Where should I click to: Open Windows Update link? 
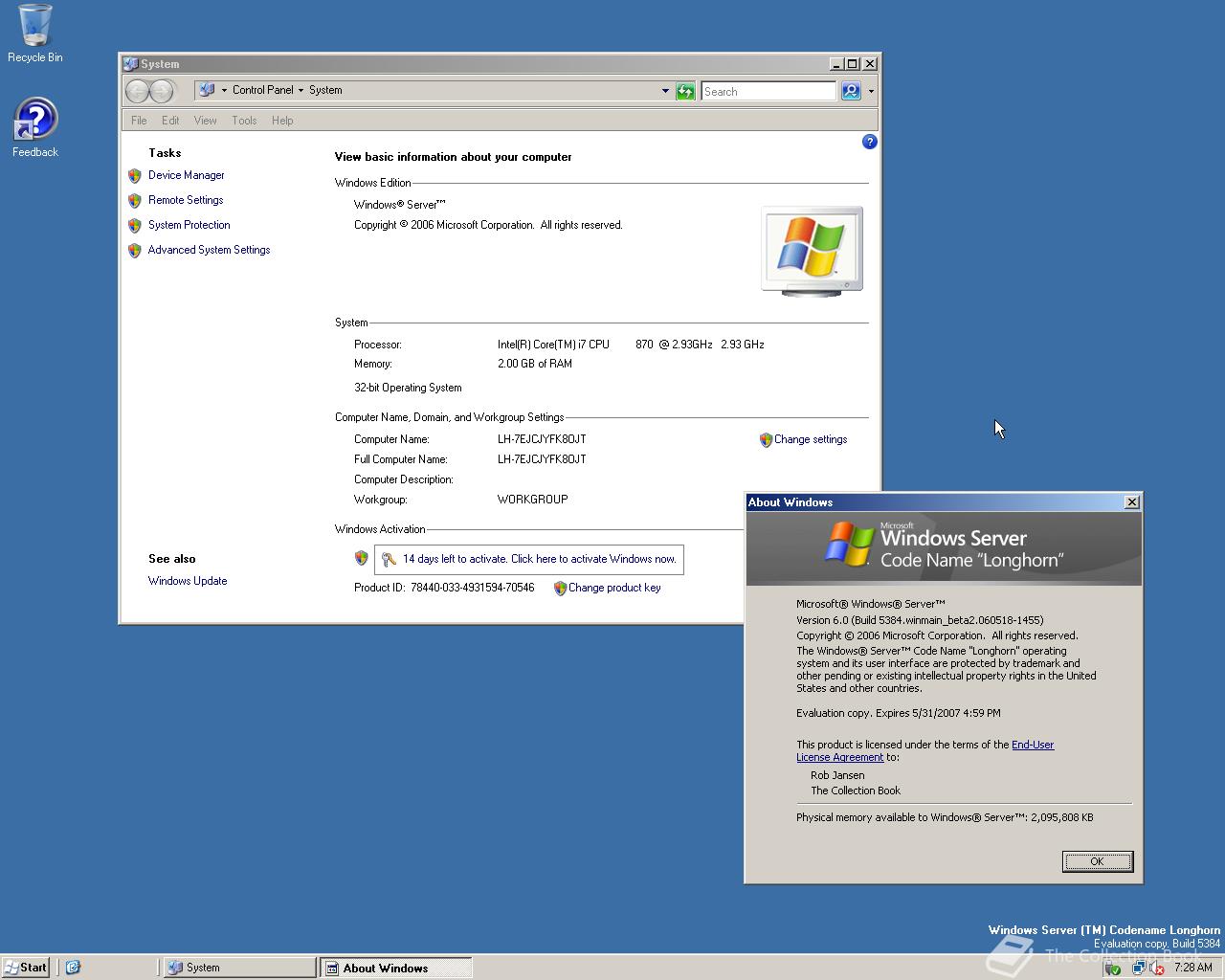point(188,581)
